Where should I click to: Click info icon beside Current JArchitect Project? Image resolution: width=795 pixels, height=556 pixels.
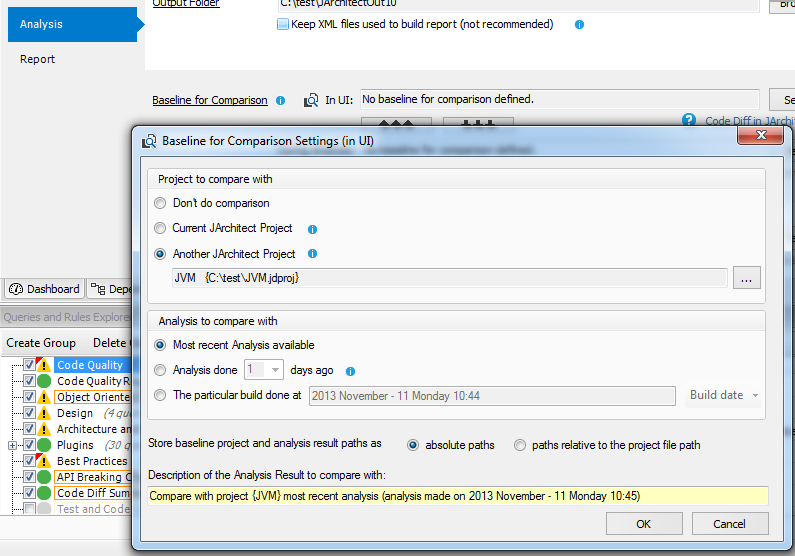coord(312,229)
